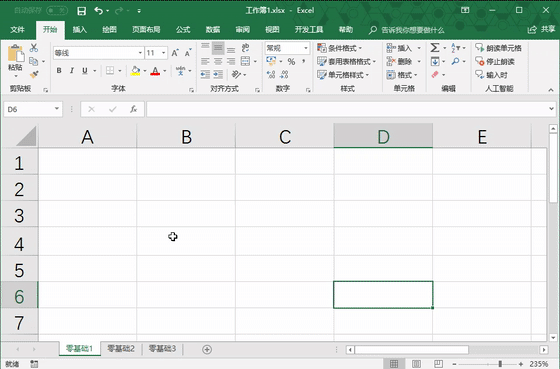Decrease indent in the alignment group
Screen dimensions: 560x369
click(x=205, y=74)
